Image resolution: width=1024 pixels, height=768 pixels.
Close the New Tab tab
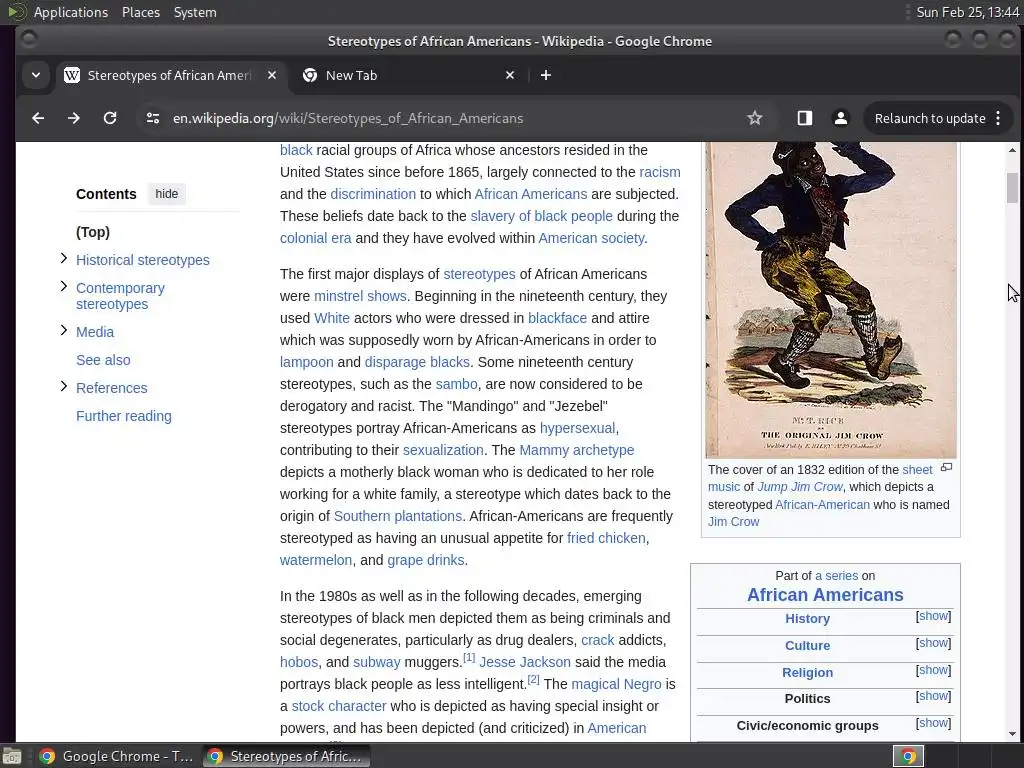tap(510, 75)
